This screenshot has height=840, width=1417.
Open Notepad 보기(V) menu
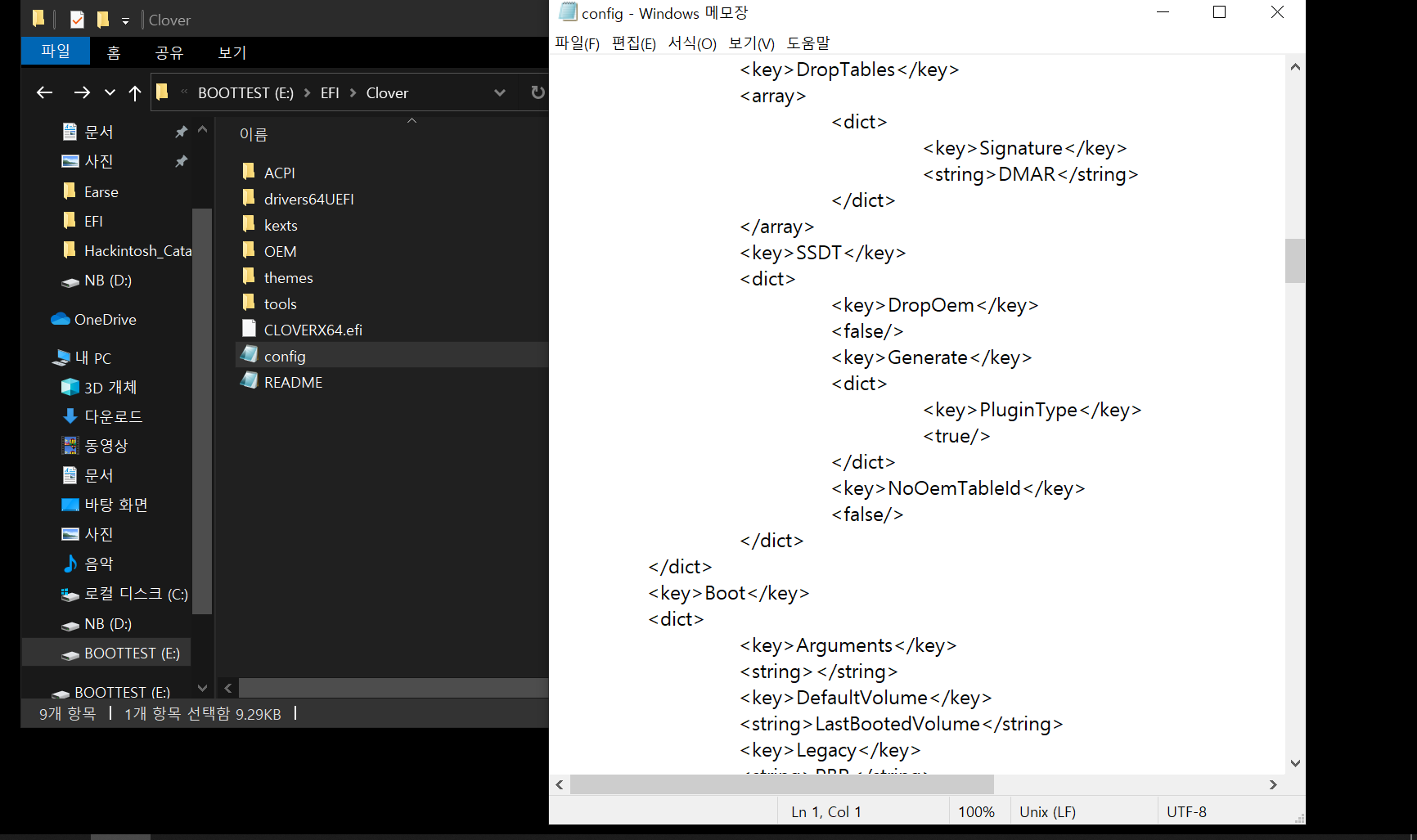(751, 43)
